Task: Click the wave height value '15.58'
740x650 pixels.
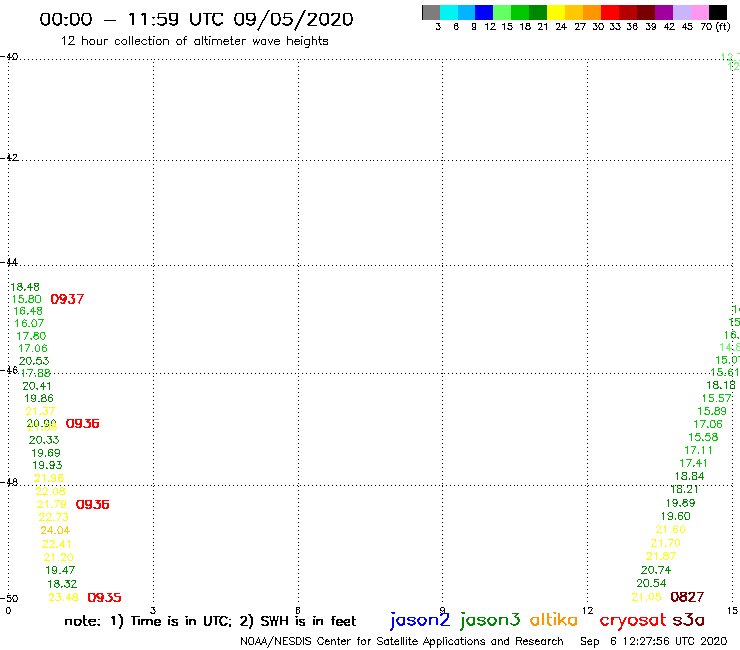Action: tap(703, 437)
